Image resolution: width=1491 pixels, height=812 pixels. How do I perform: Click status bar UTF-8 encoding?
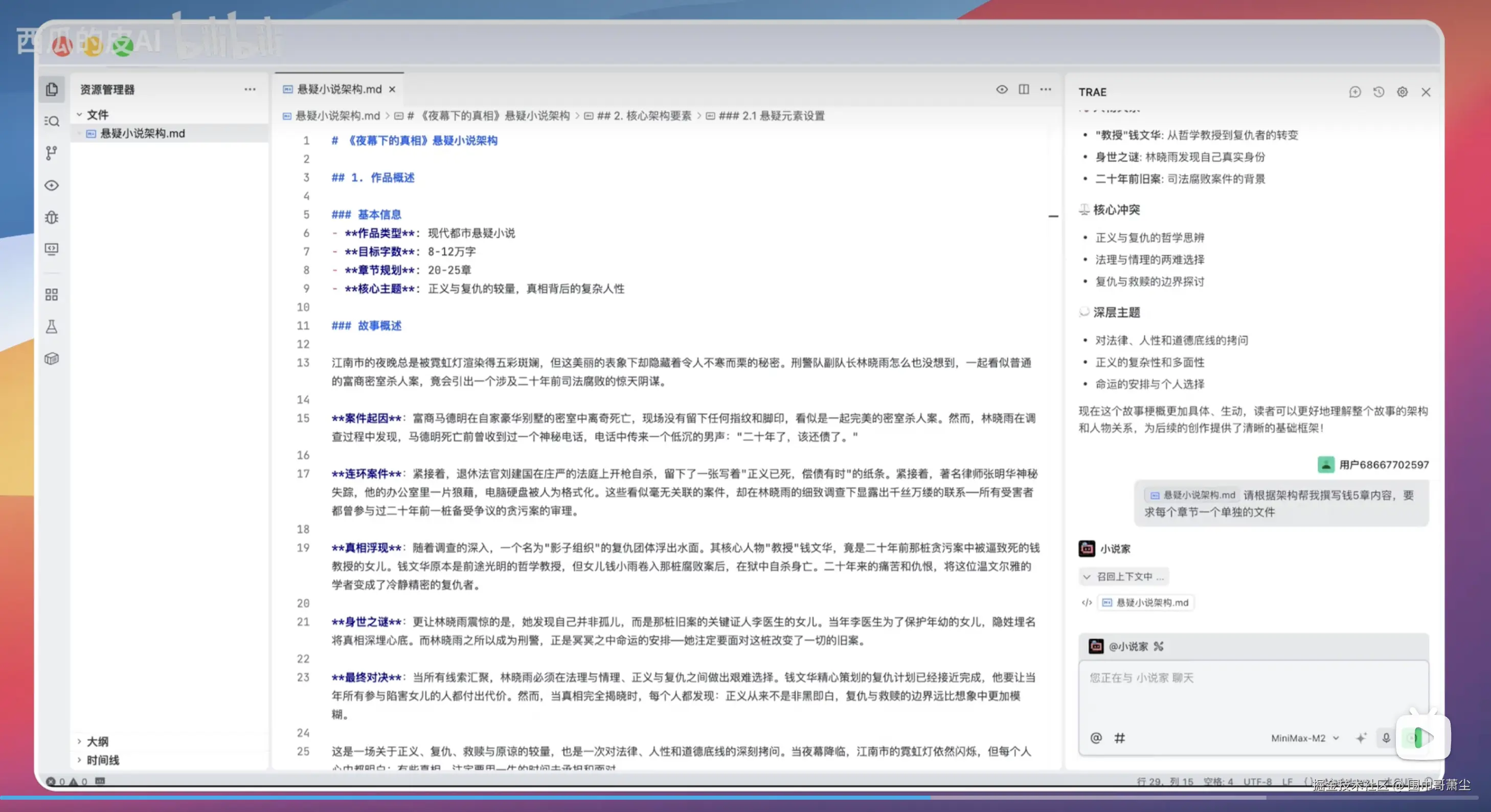click(1257, 781)
